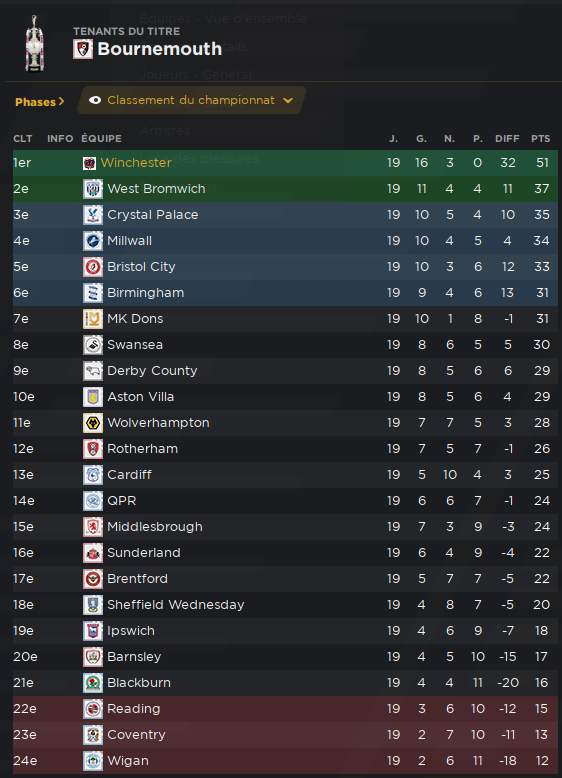562x778 pixels.
Task: Toggle the eye icon in view selector
Action: pyautogui.click(x=95, y=100)
